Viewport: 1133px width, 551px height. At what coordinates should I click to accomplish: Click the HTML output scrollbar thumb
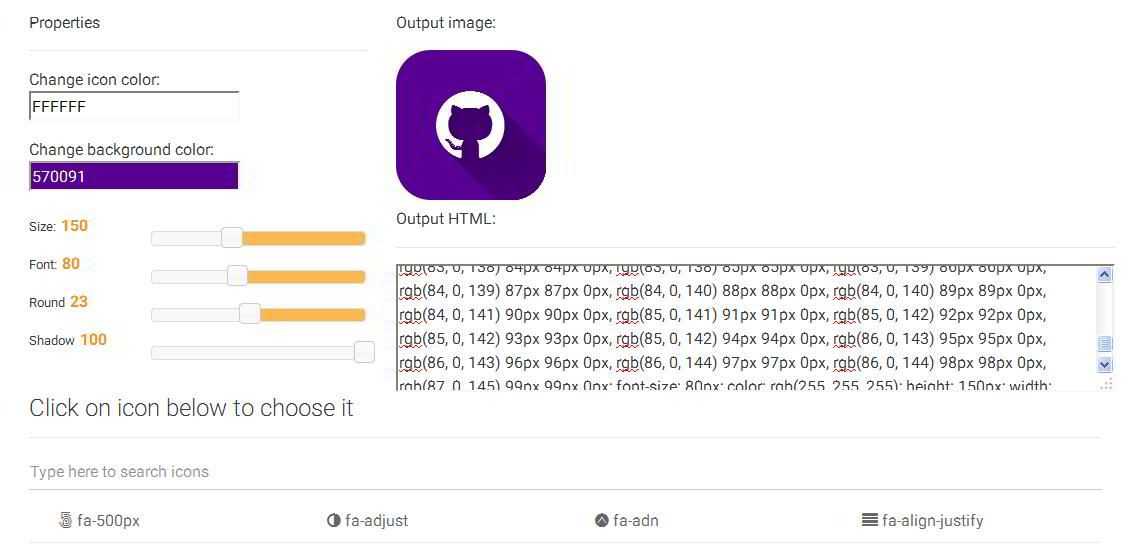pyautogui.click(x=1105, y=343)
